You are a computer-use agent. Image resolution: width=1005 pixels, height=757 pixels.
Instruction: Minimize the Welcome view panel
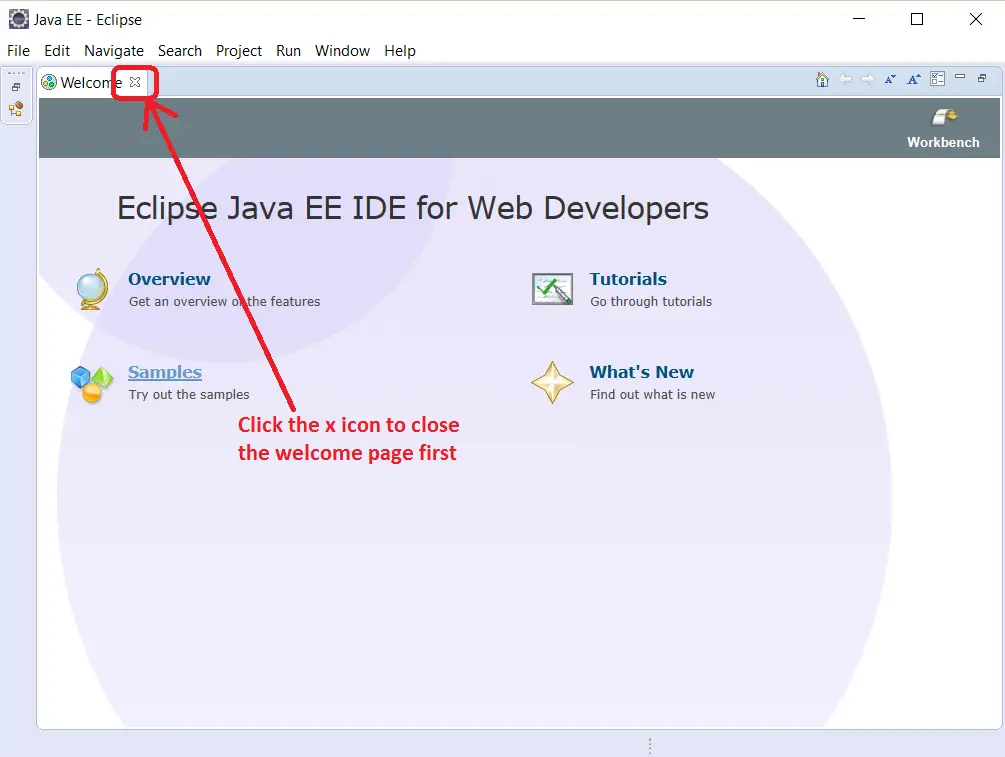(x=959, y=77)
